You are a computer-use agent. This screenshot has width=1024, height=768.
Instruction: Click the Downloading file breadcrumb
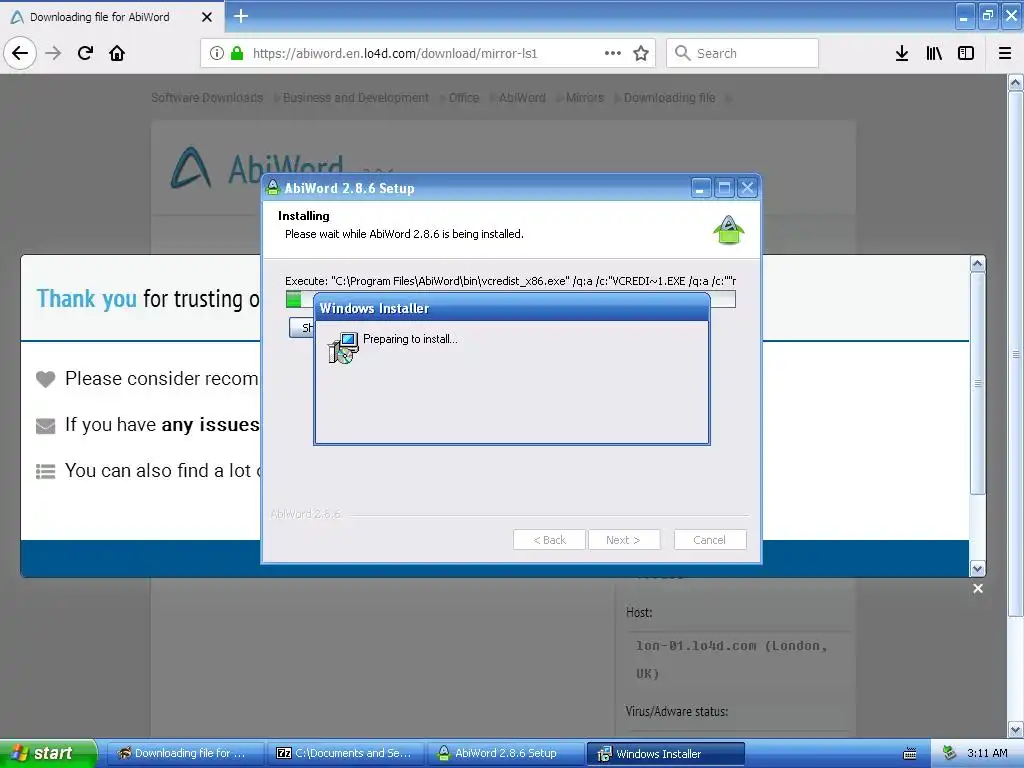click(669, 97)
